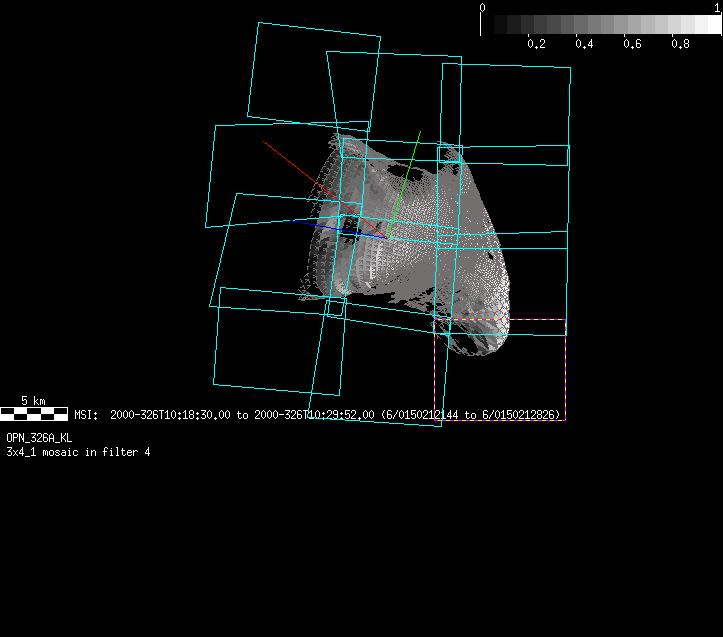
Task: Click the white rectangular frame near asteroid top-right
Action: (x=503, y=156)
